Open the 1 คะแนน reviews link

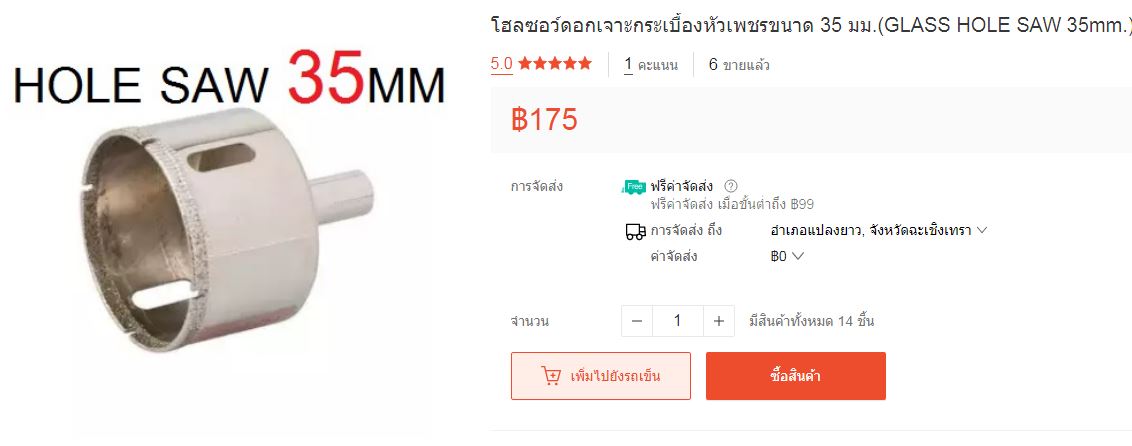651,65
